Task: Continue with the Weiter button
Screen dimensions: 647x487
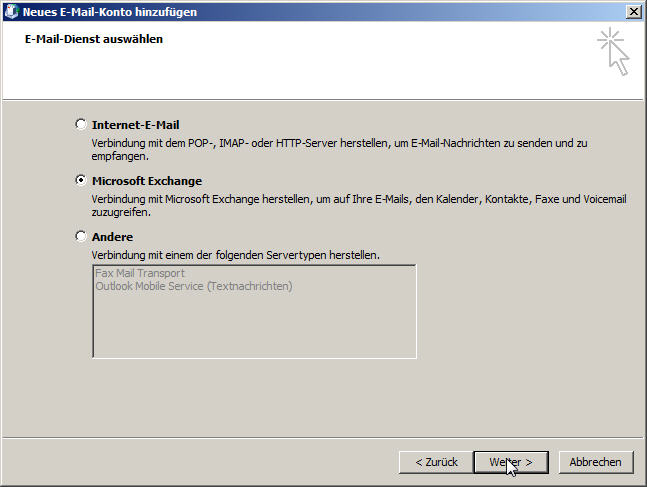Action: (511, 462)
